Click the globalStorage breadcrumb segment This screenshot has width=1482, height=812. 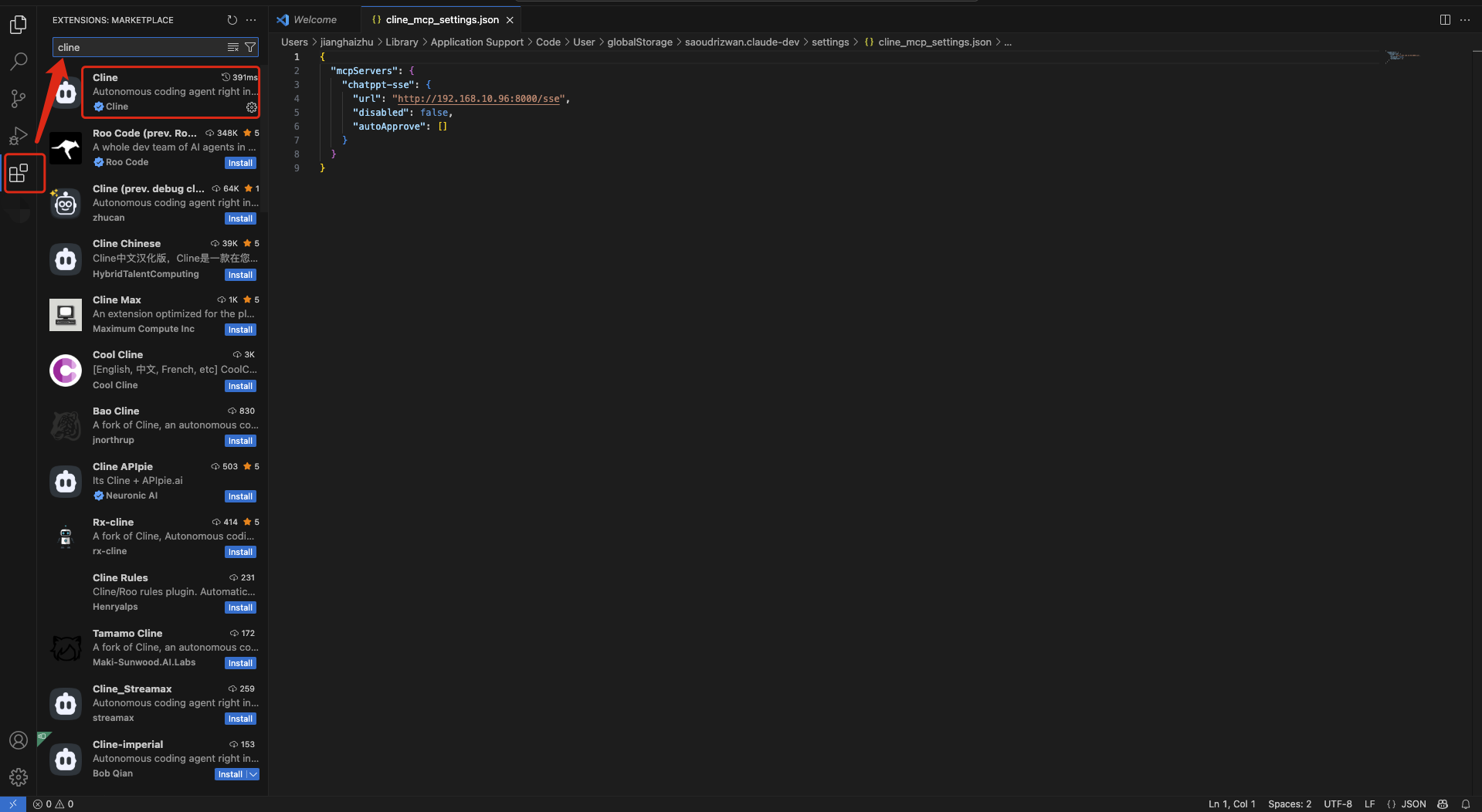(639, 42)
